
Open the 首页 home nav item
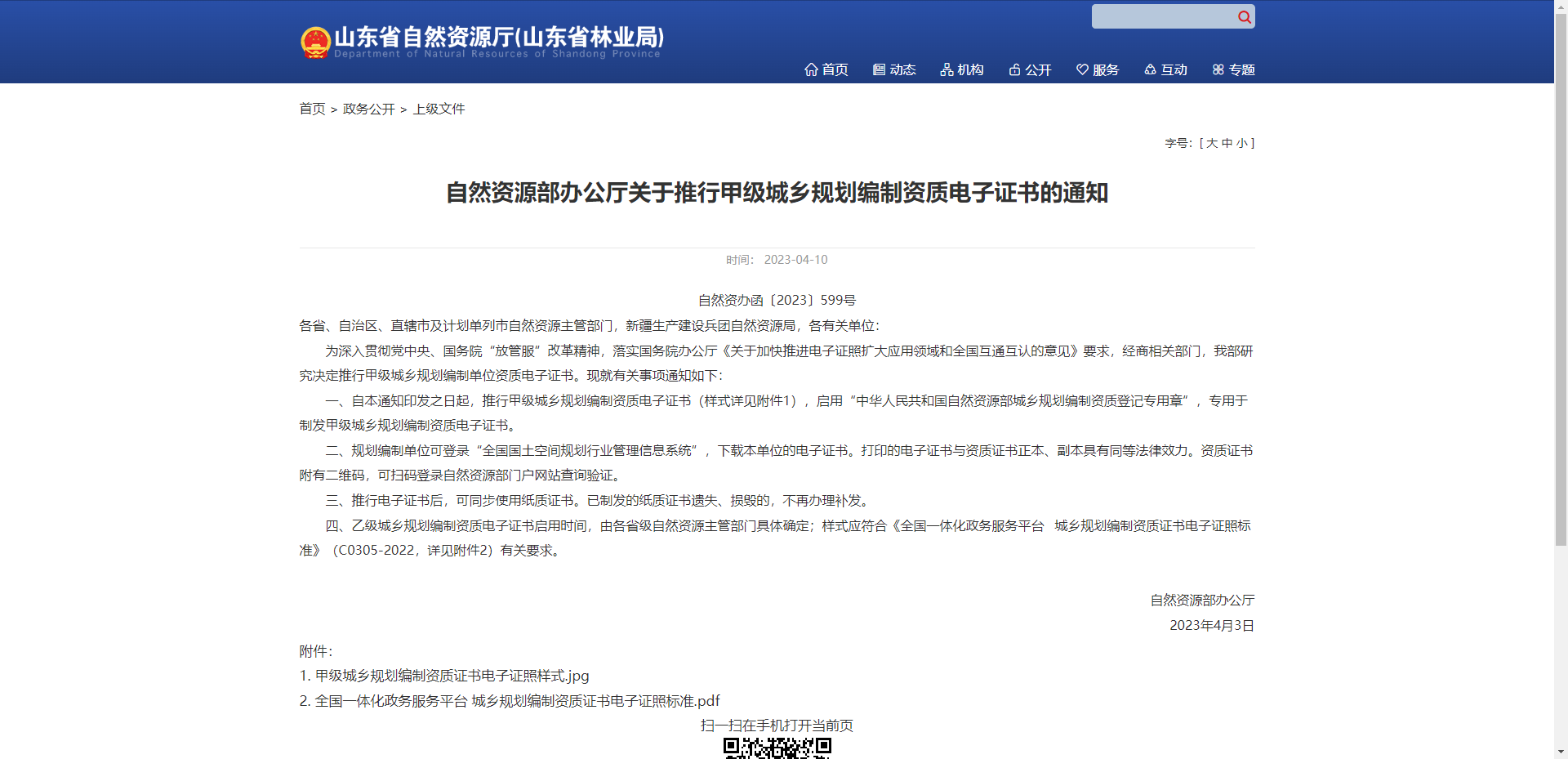point(826,70)
